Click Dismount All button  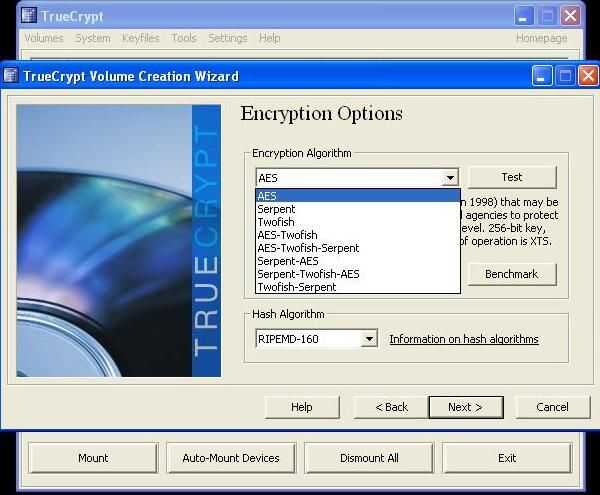(369, 458)
